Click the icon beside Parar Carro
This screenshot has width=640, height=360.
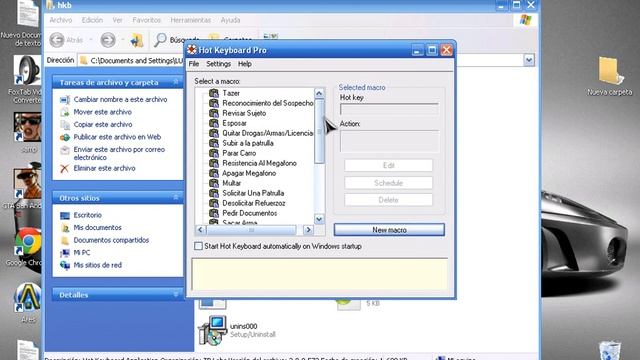214,153
